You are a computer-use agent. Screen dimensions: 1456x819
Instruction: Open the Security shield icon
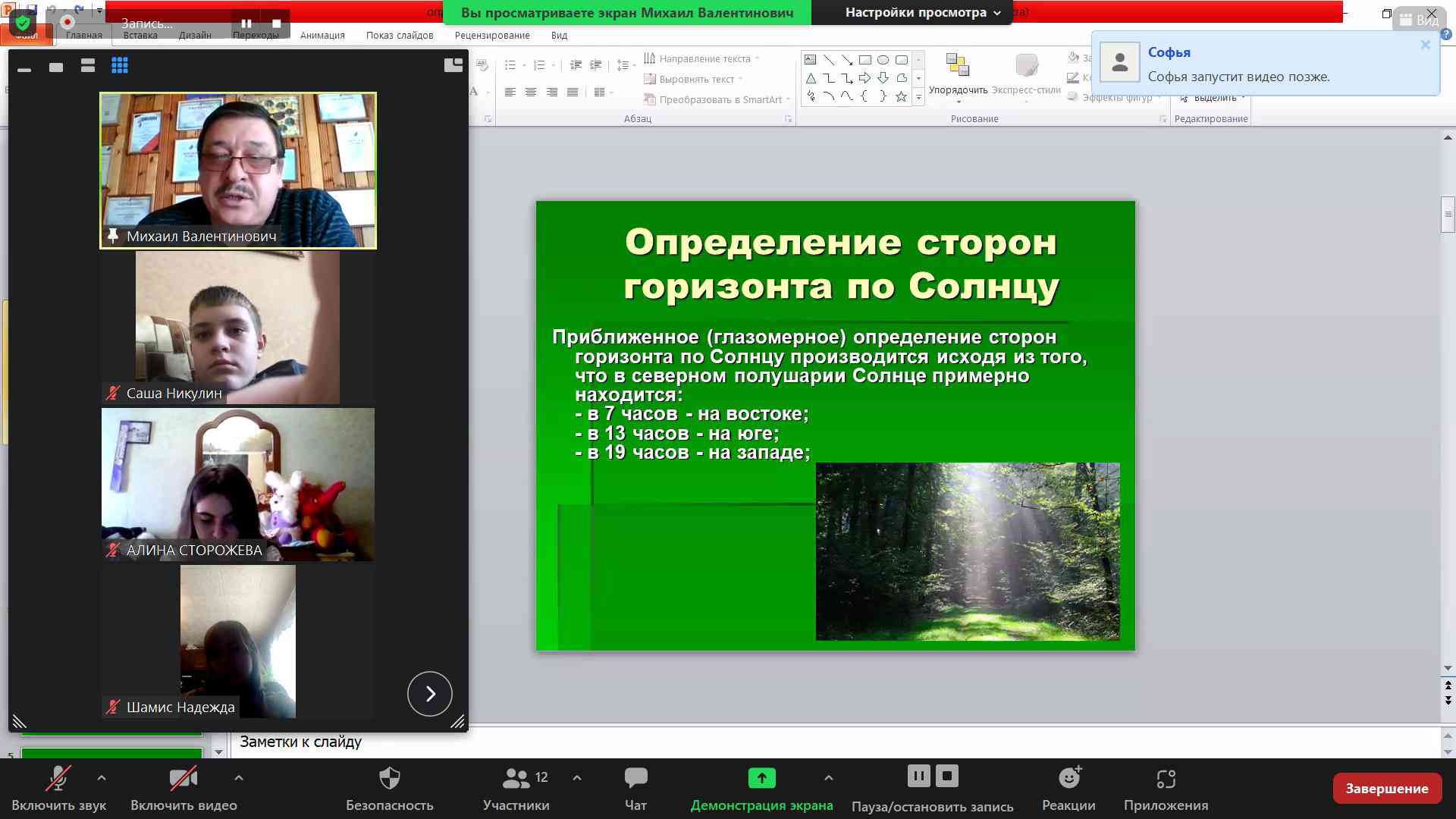pyautogui.click(x=389, y=778)
